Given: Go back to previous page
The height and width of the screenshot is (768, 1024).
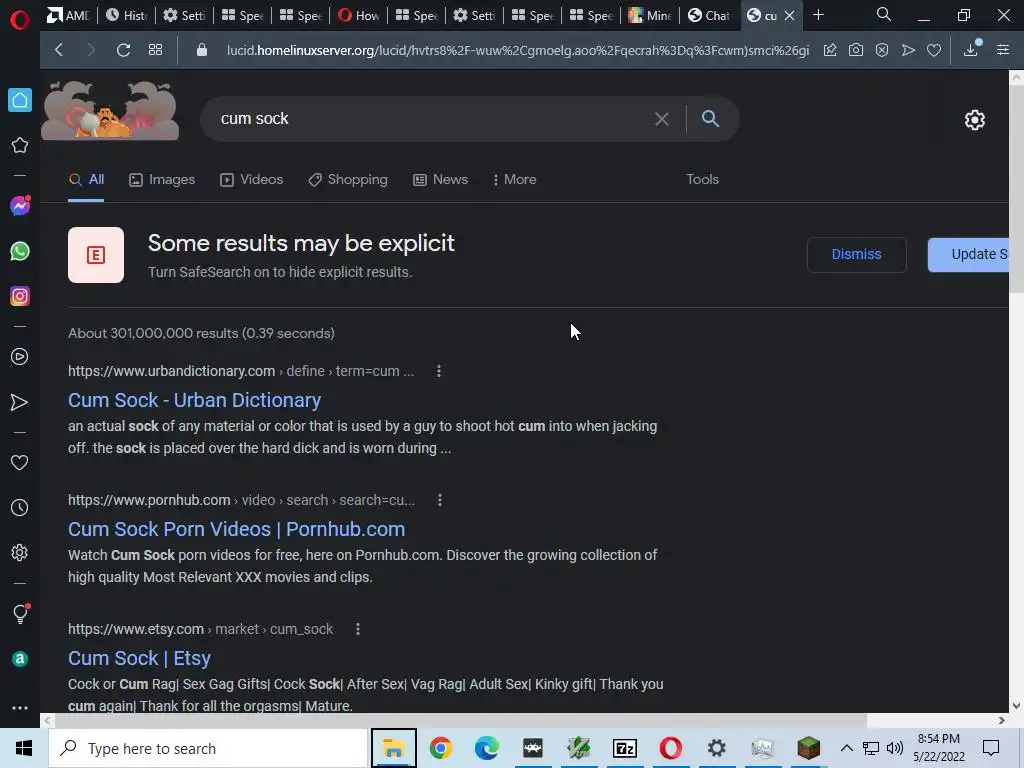Looking at the screenshot, I should 59,50.
